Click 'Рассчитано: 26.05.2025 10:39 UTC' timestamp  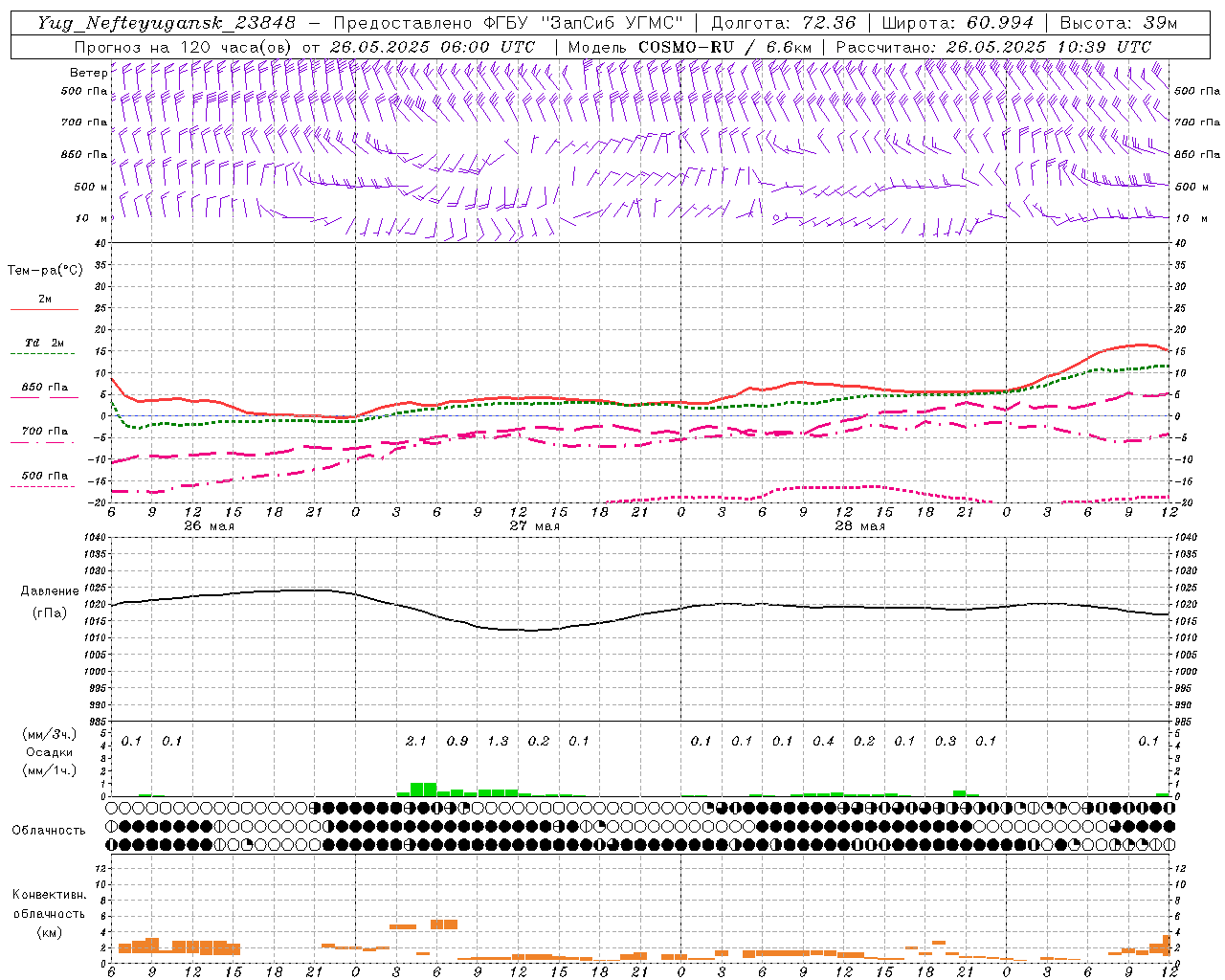click(993, 47)
